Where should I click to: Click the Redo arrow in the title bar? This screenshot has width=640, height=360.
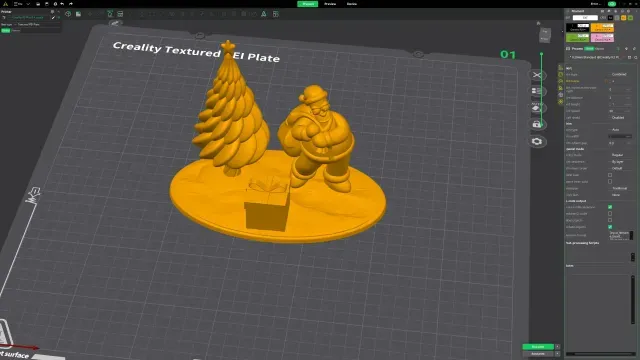pos(71,4)
